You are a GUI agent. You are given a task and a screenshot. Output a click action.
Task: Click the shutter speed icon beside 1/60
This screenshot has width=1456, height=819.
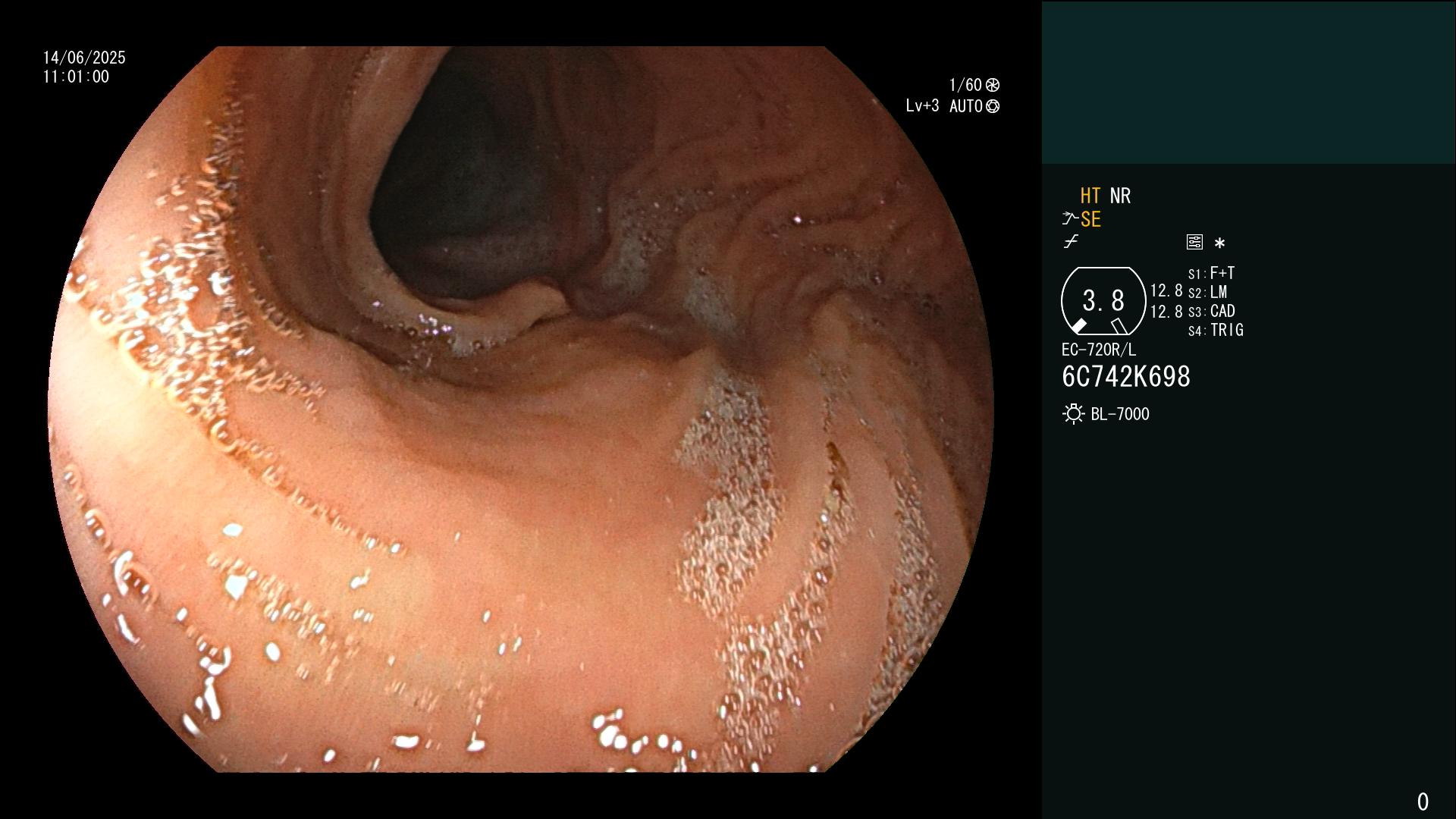coord(993,85)
